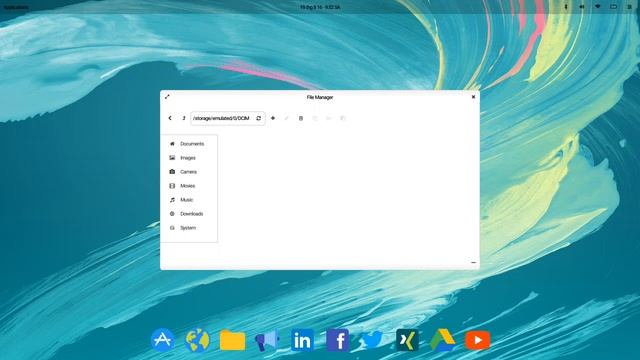Refresh the current folder path
640x360 pixels.
(x=258, y=118)
